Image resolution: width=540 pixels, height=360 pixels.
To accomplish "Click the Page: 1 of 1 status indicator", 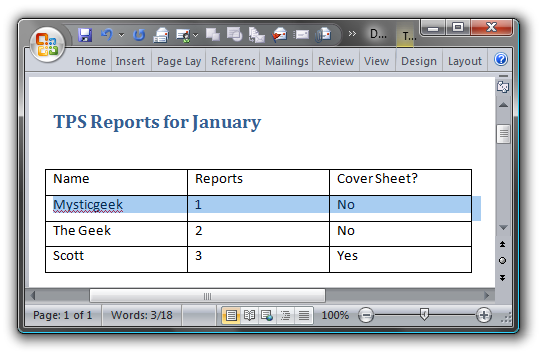I will [x=63, y=315].
